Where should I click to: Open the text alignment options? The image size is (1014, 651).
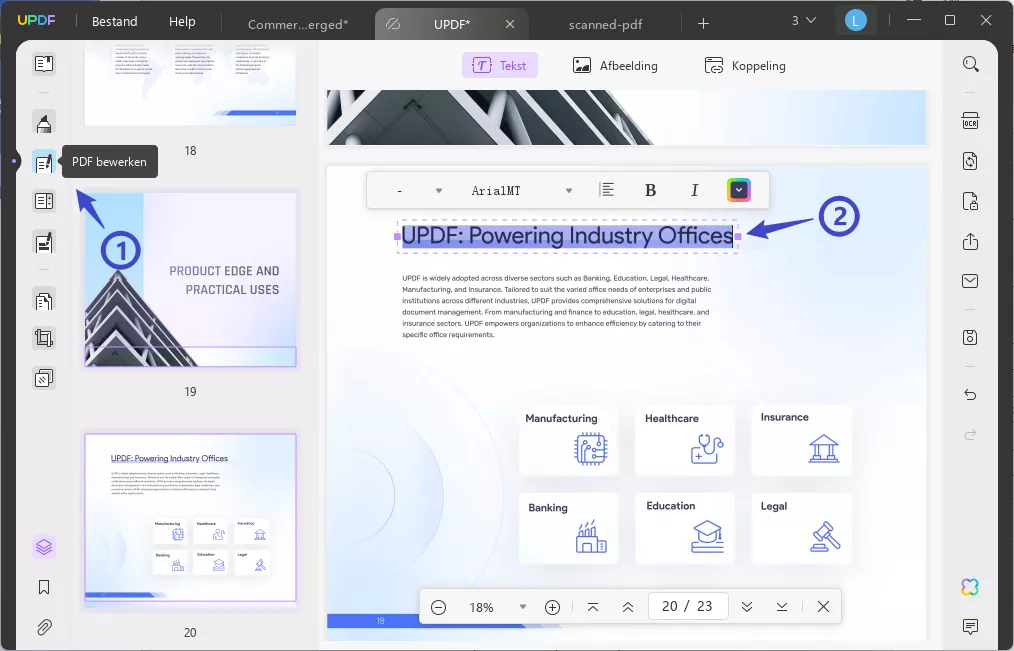coord(607,190)
